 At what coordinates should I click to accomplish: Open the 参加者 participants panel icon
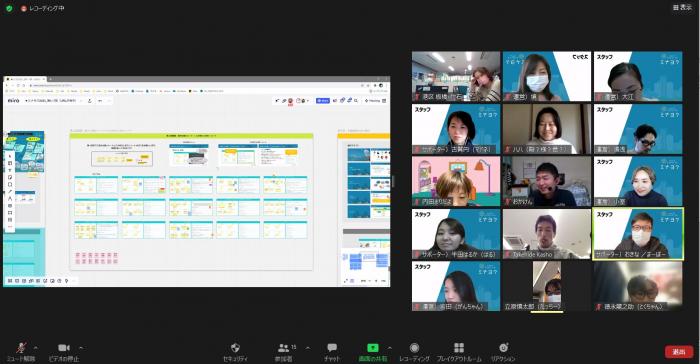283,347
